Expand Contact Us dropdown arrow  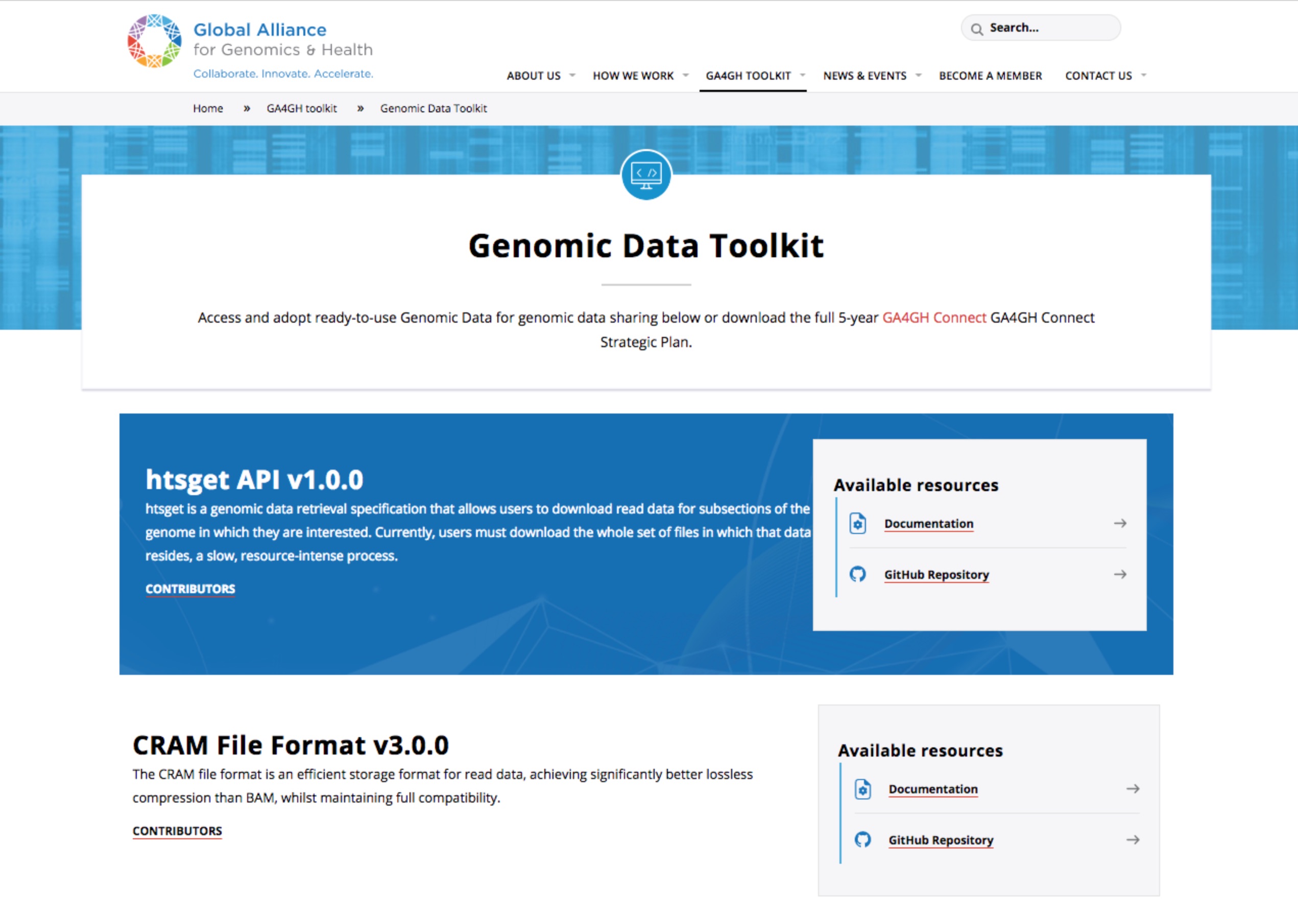[x=1144, y=75]
